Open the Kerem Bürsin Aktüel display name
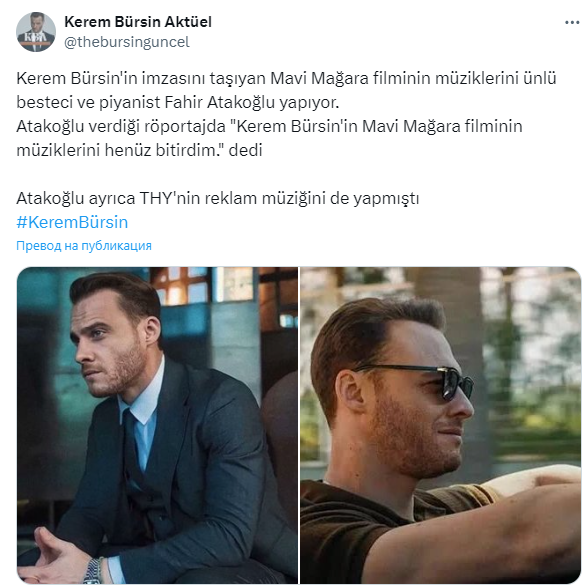 pyautogui.click(x=138, y=22)
